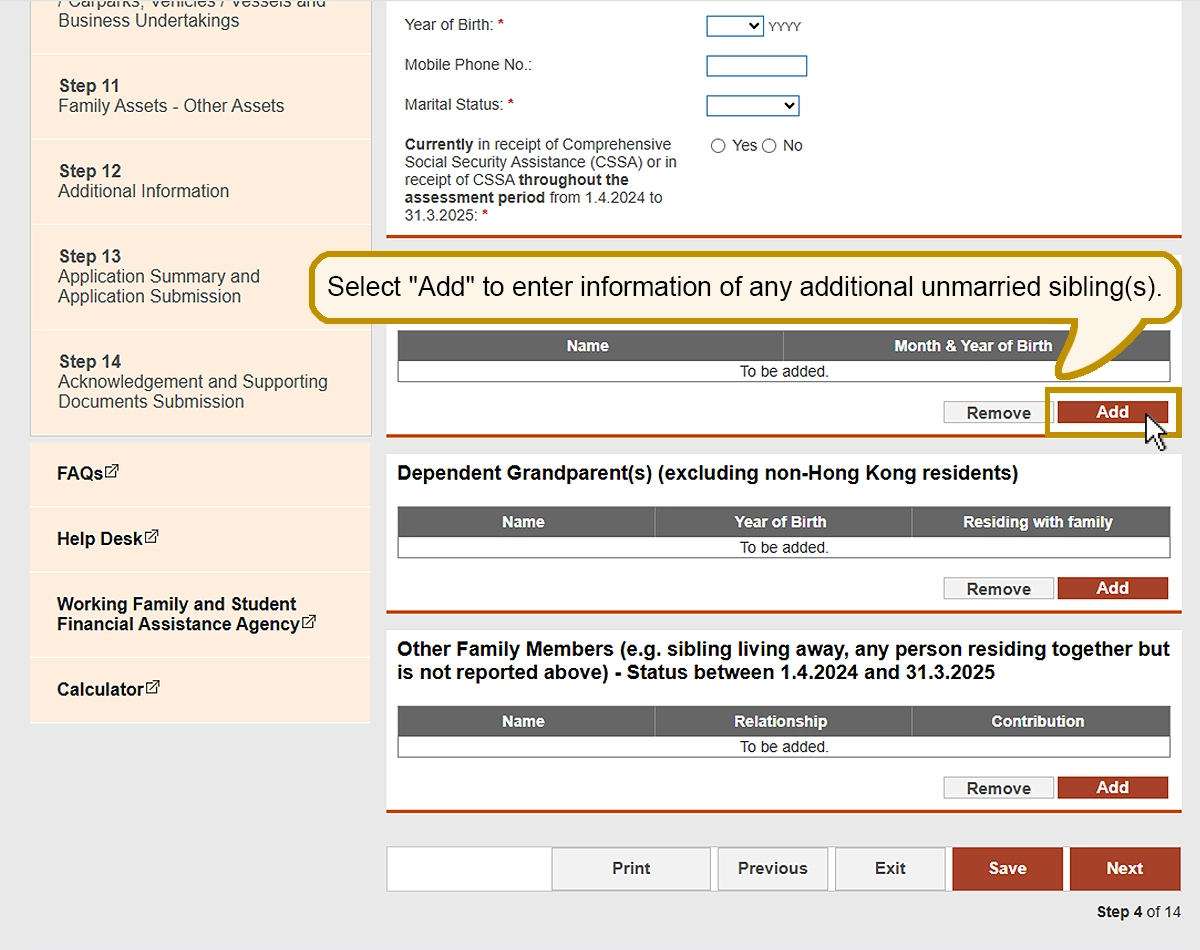
Task: Click Add under Dependent Grandparent(s)
Action: click(x=1112, y=588)
